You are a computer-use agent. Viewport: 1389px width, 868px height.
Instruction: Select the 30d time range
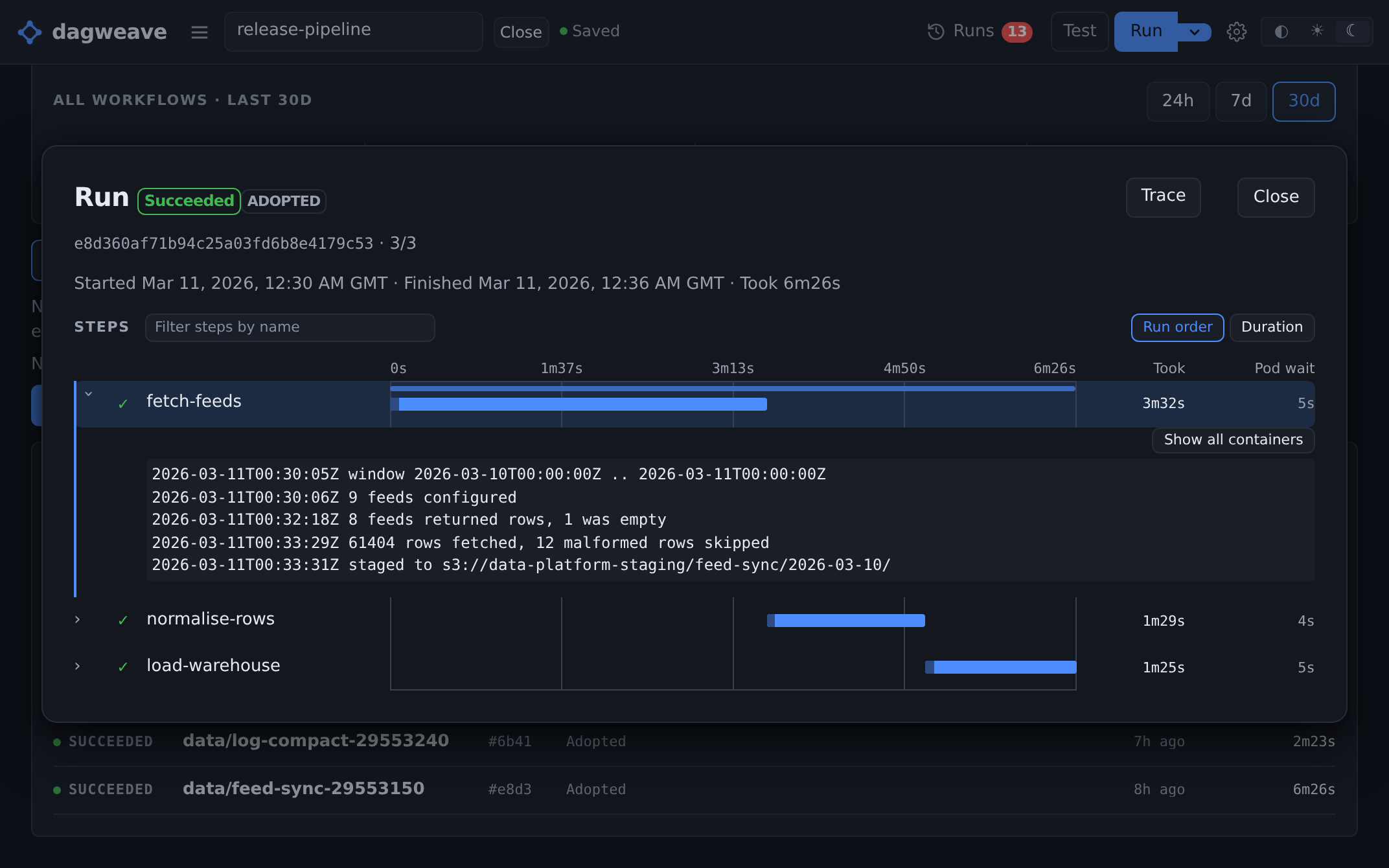[1303, 101]
